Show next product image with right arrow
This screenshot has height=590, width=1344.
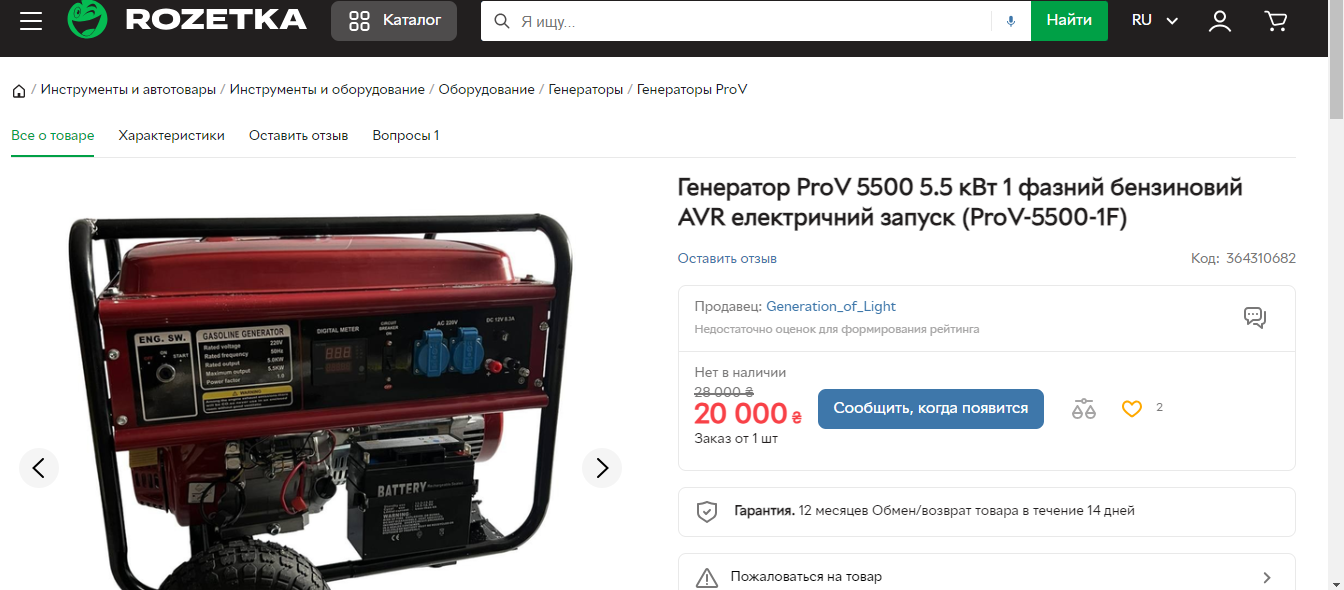[601, 467]
